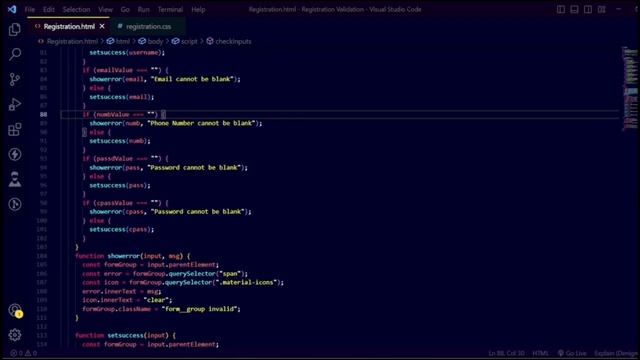Open the Extensions view
Viewport: 640px width, 360px height.
tap(15, 130)
